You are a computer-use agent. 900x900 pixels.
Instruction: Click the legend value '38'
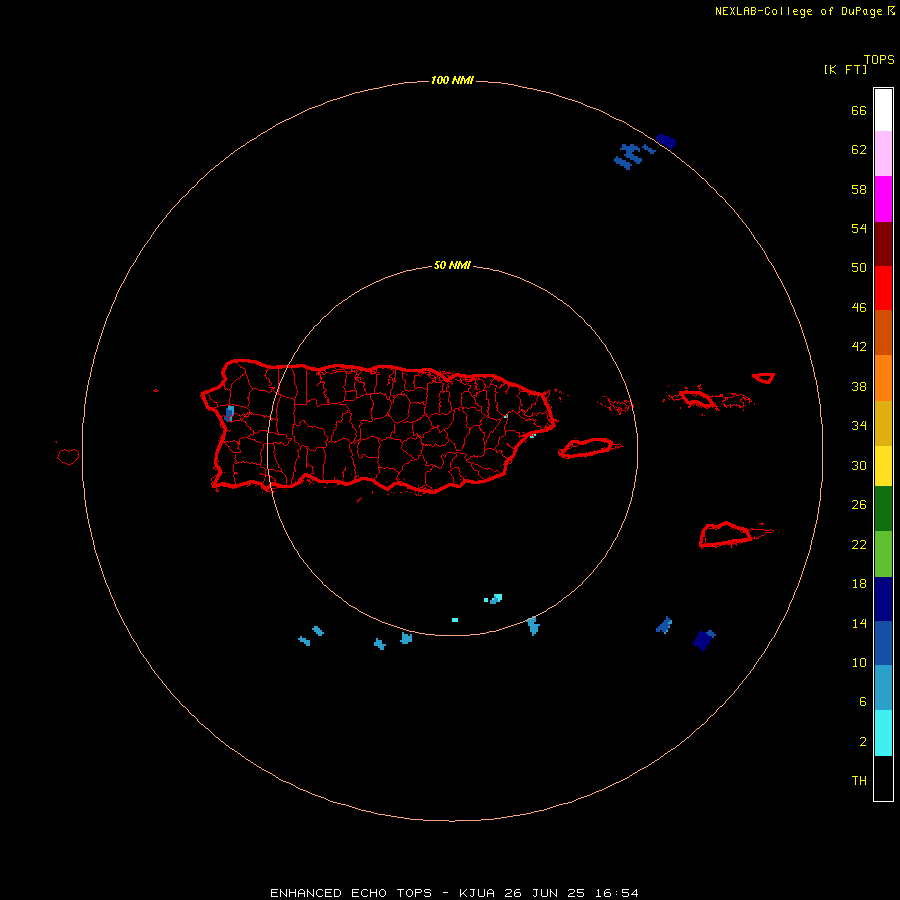pyautogui.click(x=859, y=386)
